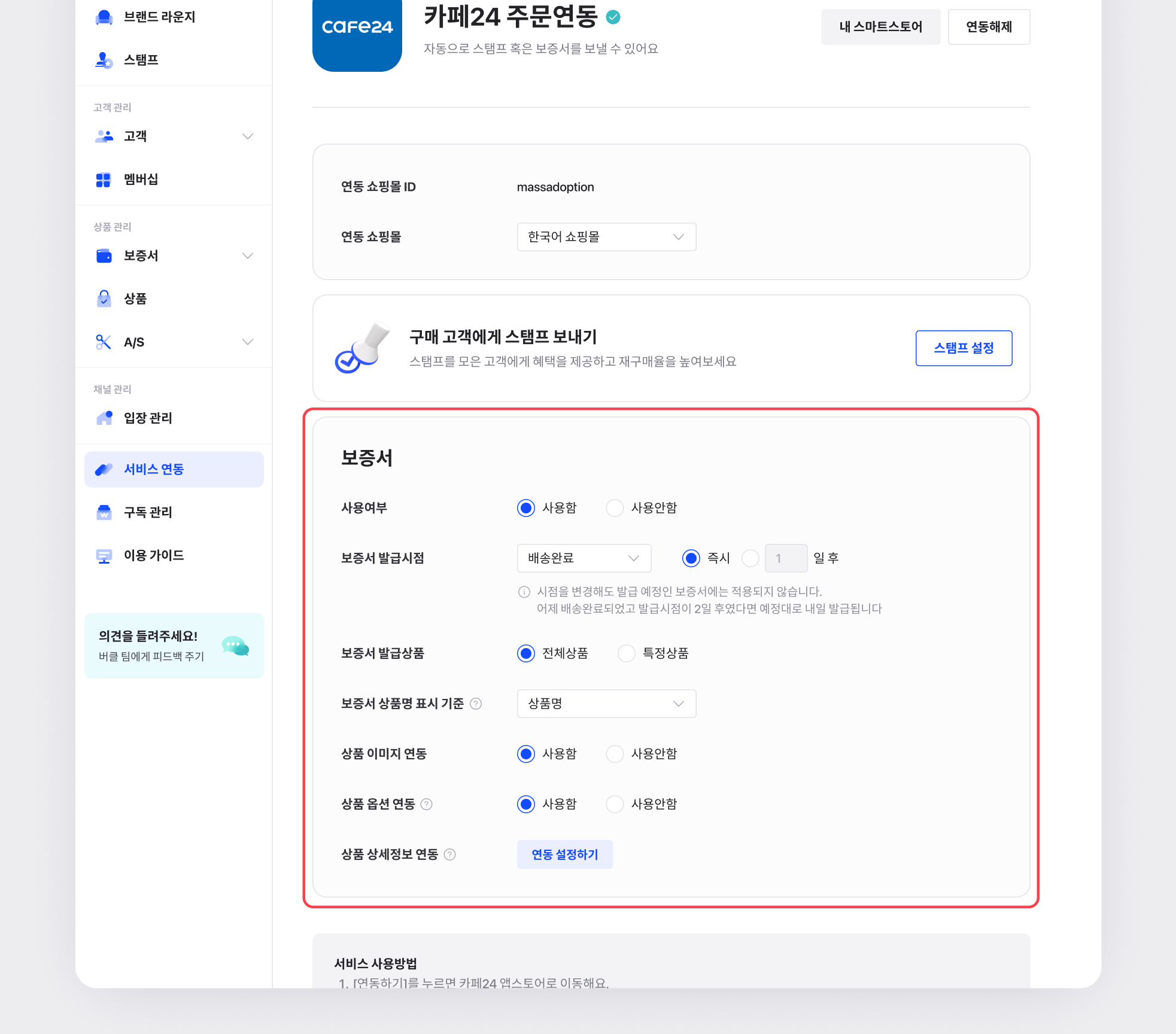Viewport: 1176px width, 1034px height.
Task: Click the 입장 관리 icon
Action: pyautogui.click(x=104, y=418)
